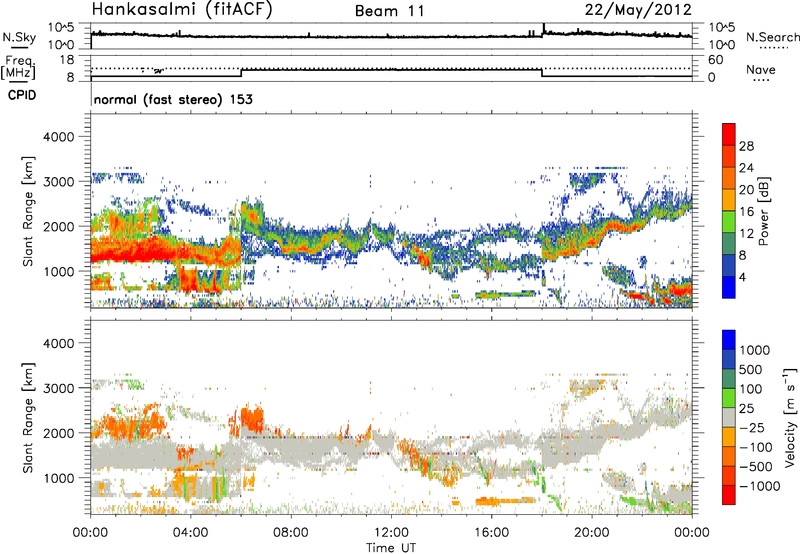800x554 pixels.
Task: Click the '500' velocity colorbar tick
Action: (751, 369)
